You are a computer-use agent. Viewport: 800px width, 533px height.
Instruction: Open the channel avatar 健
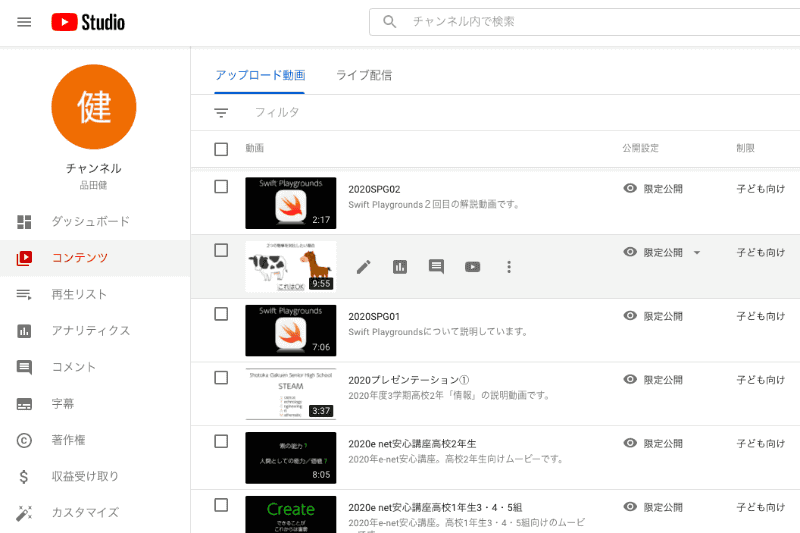coord(94,107)
